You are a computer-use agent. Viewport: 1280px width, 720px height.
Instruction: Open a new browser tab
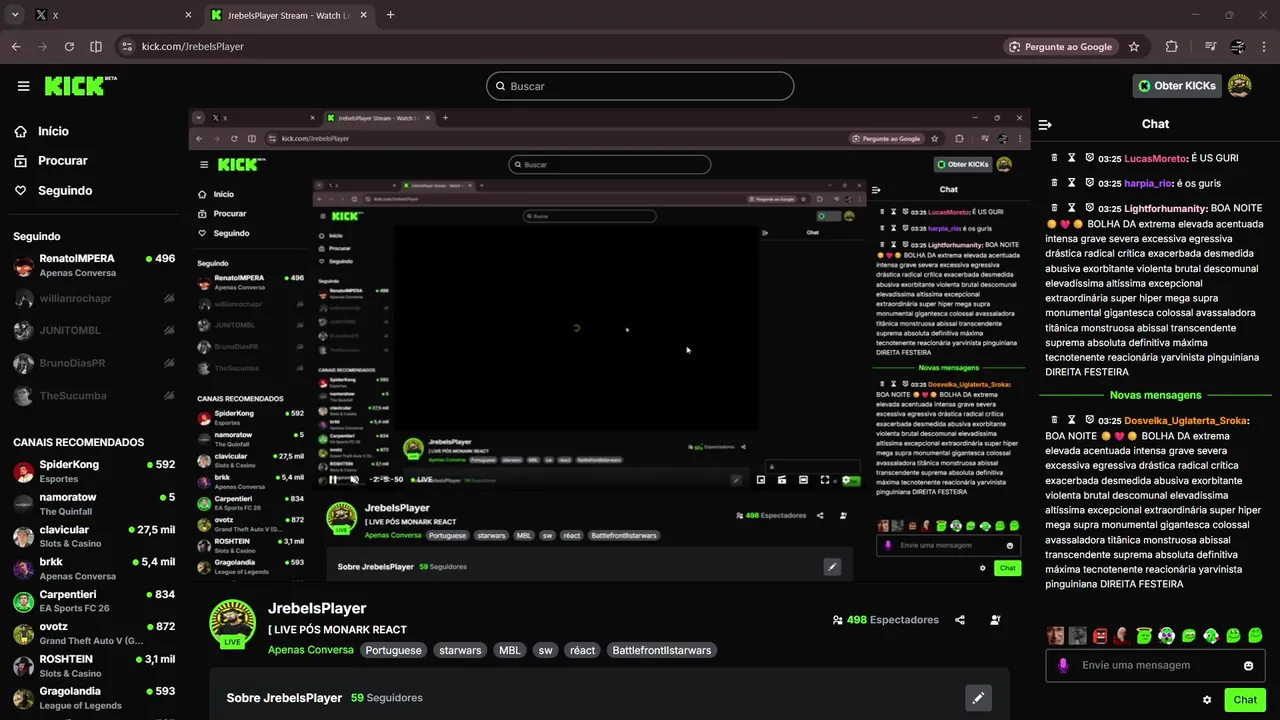click(390, 15)
